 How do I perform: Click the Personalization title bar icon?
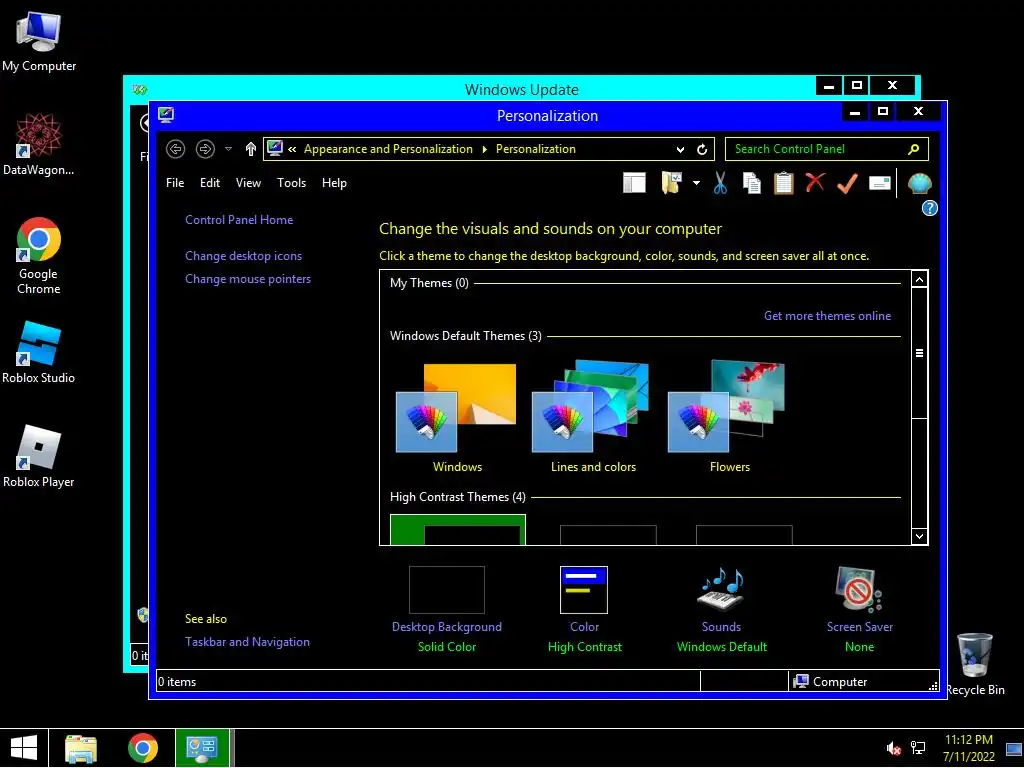(166, 115)
